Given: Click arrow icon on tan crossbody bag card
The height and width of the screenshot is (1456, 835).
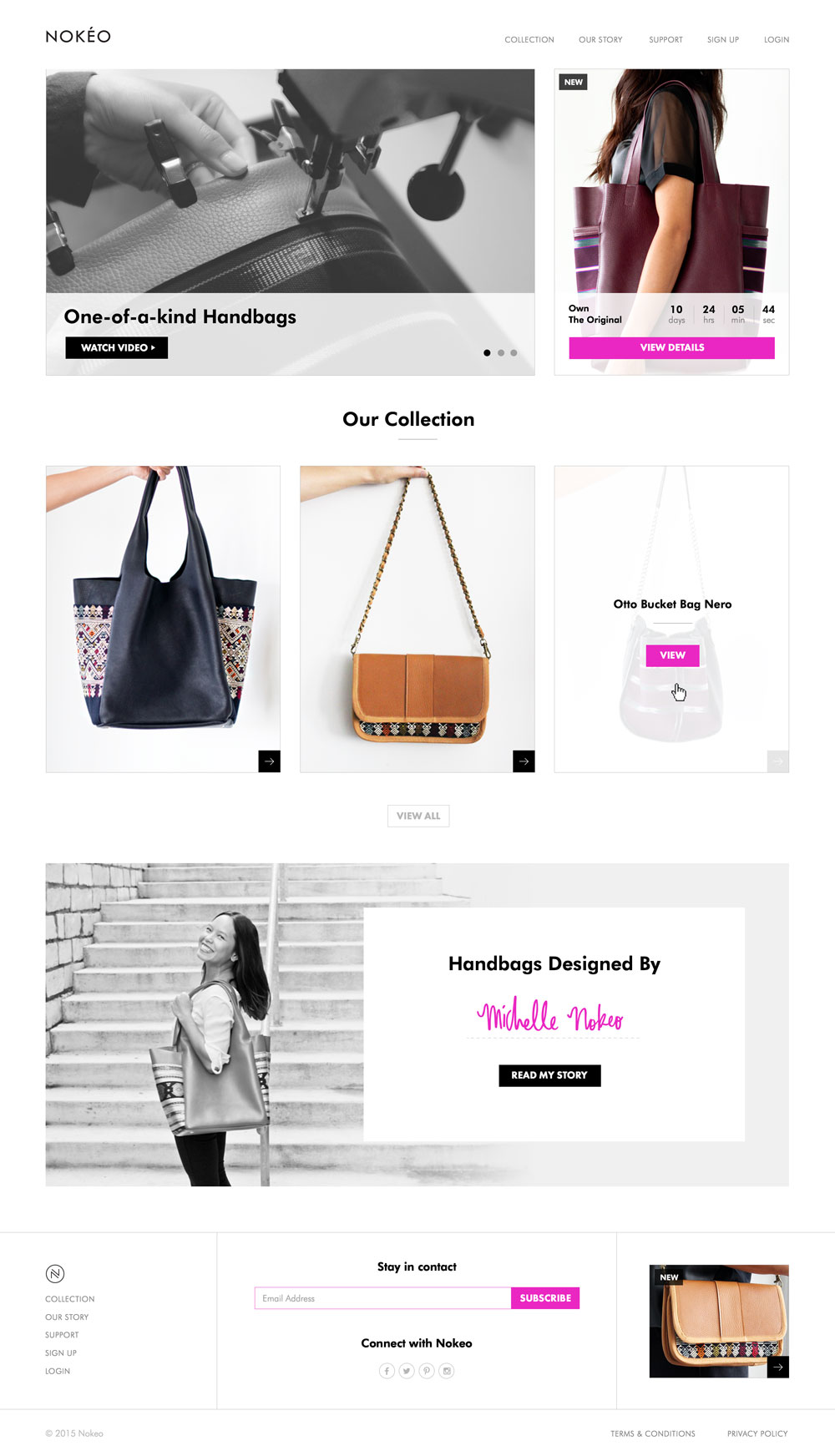Looking at the screenshot, I should coord(524,761).
